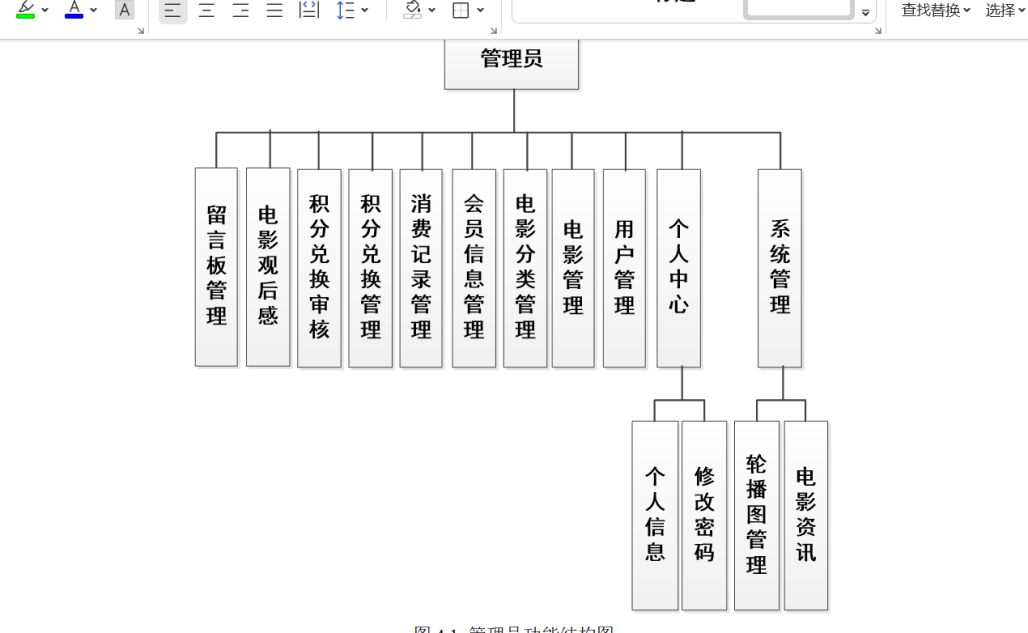Select the 会员信息管理 box
Screen dimensions: 1028x633
click(473, 268)
